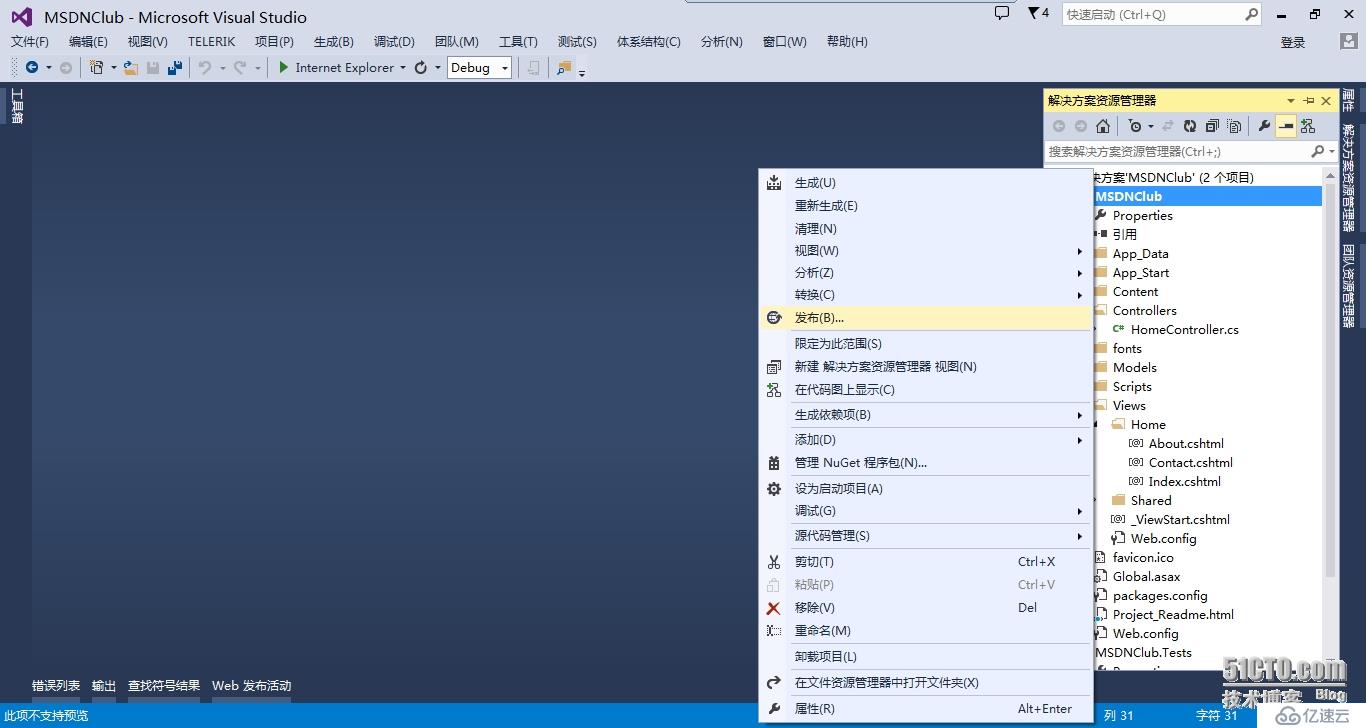Select packages.config in Solution Explorer

coord(1160,595)
